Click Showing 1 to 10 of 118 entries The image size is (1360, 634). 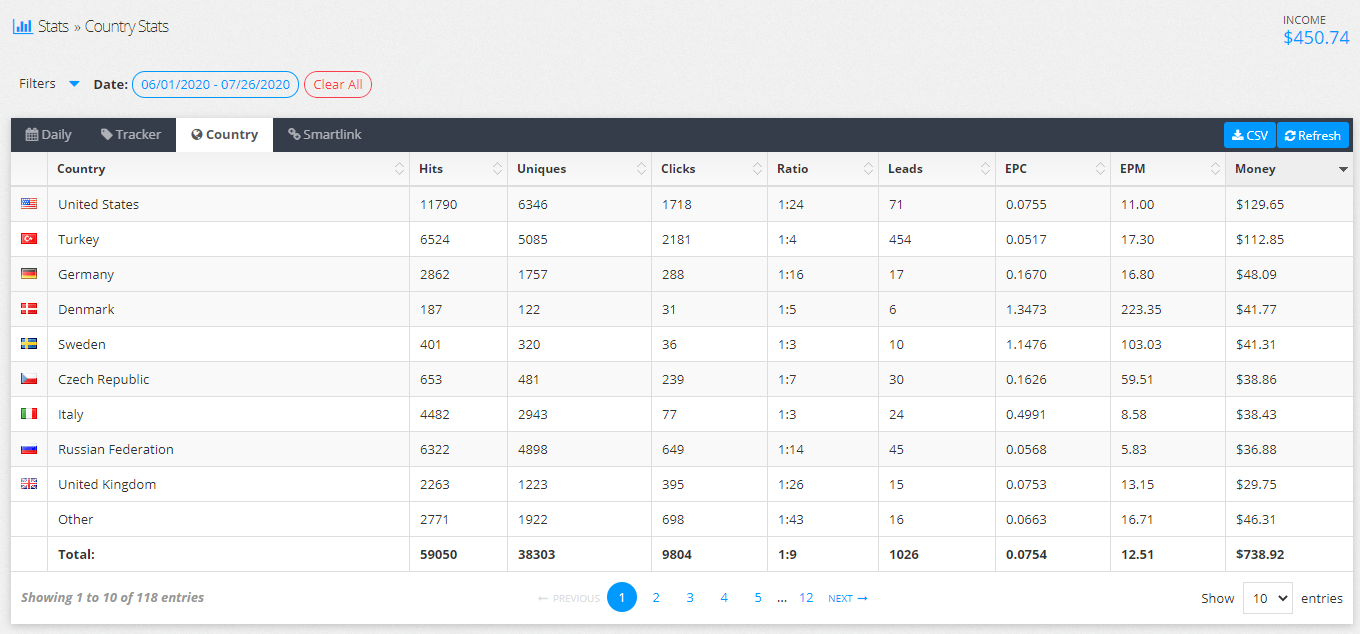[113, 598]
